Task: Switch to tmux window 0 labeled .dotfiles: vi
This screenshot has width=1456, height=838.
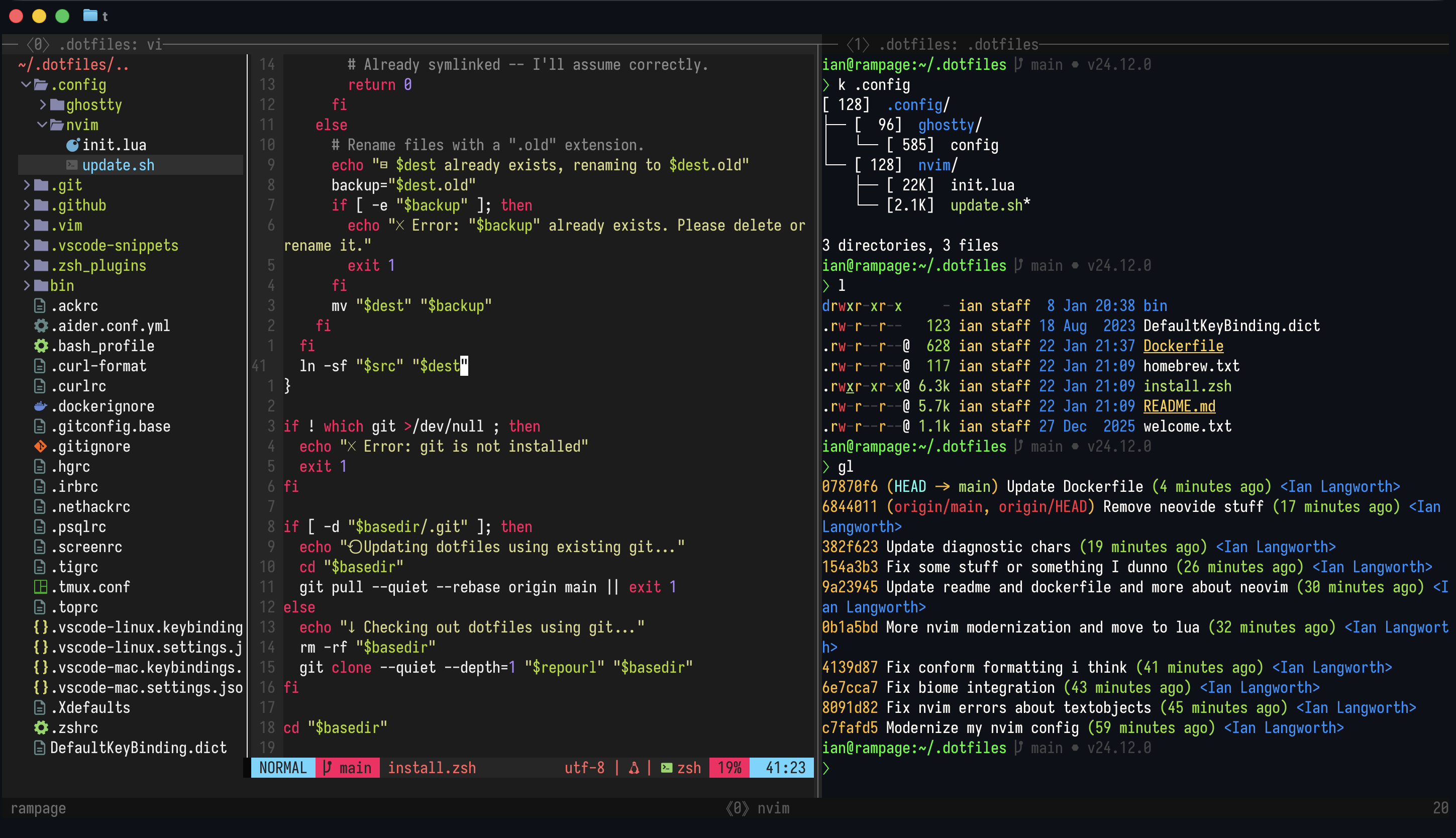Action: click(x=110, y=44)
